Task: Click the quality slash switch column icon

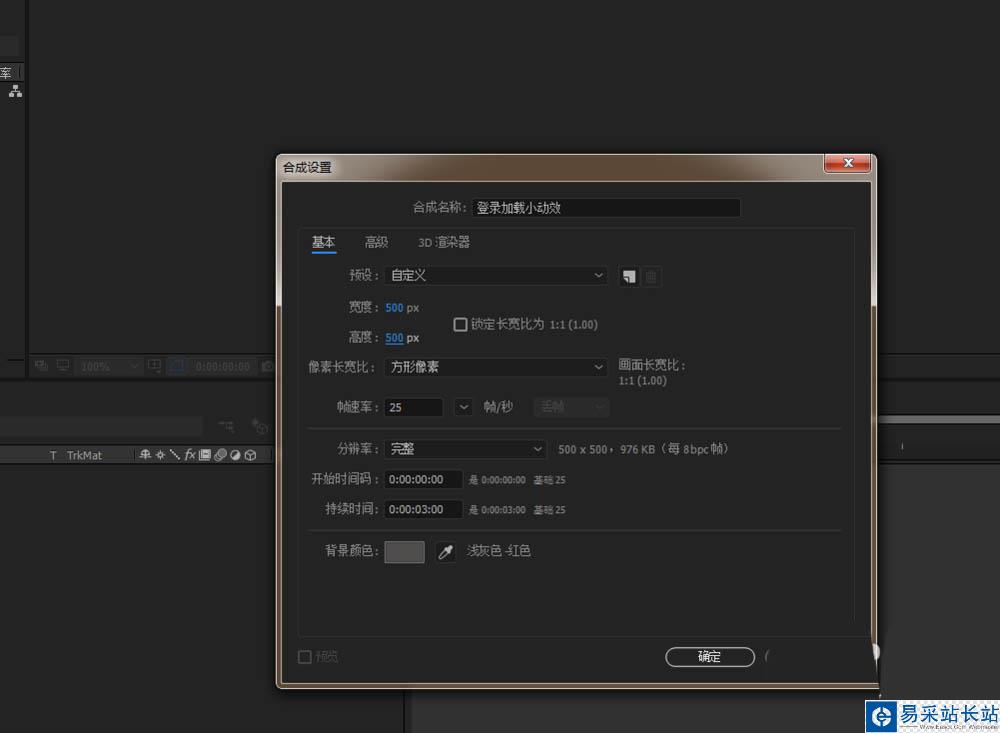Action: pyautogui.click(x=174, y=455)
